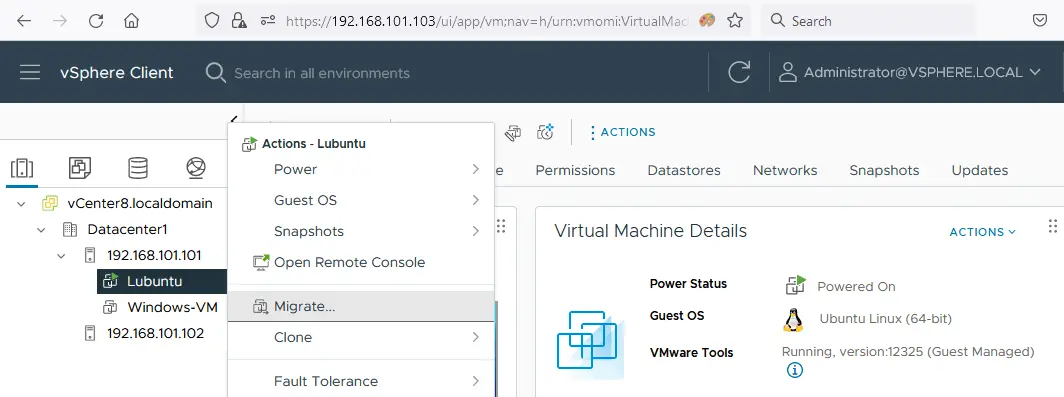Bookmark this page with the star icon
This screenshot has width=1064, height=397.
735,20
